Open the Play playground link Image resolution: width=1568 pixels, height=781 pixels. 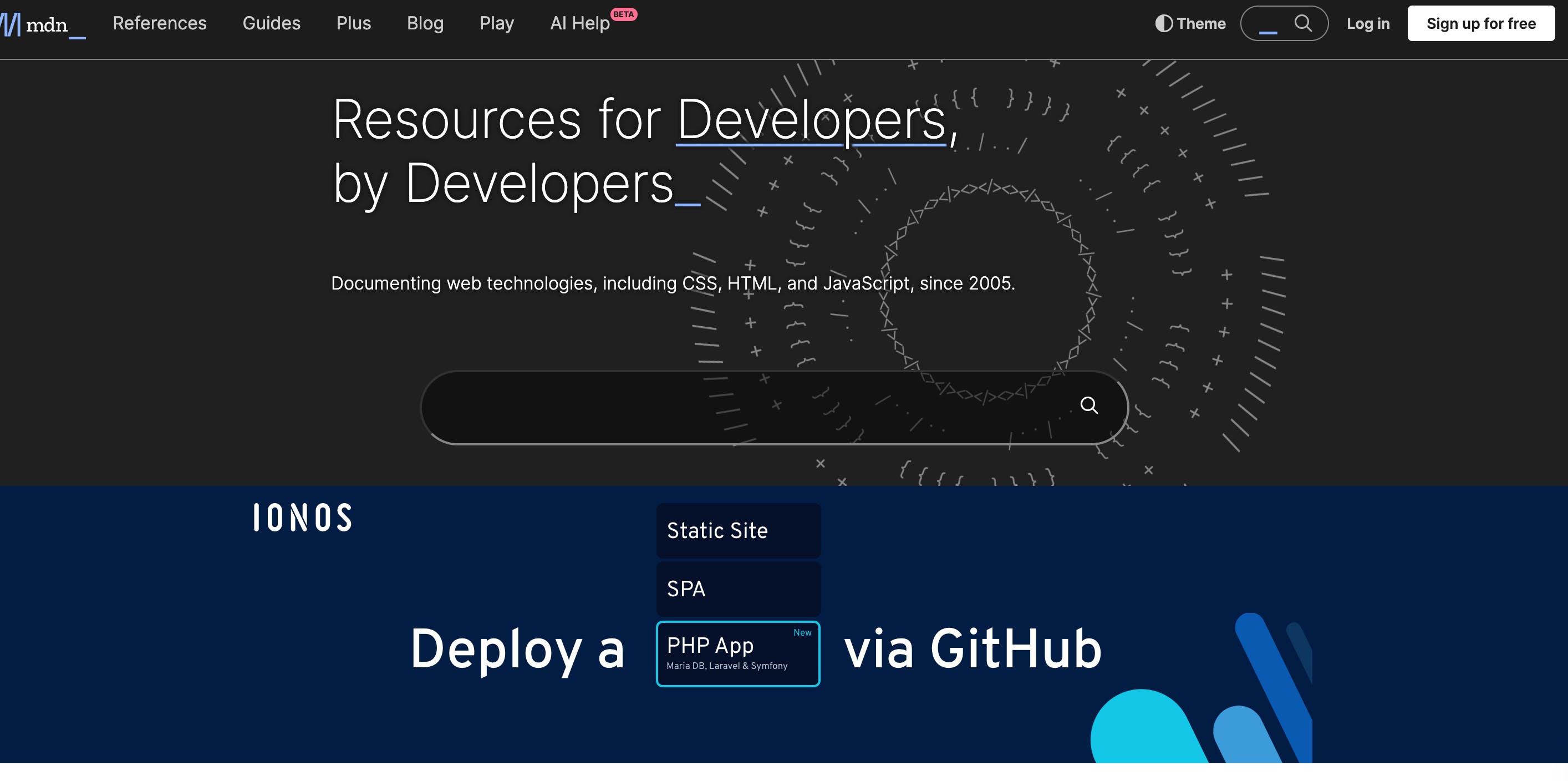pos(497,23)
